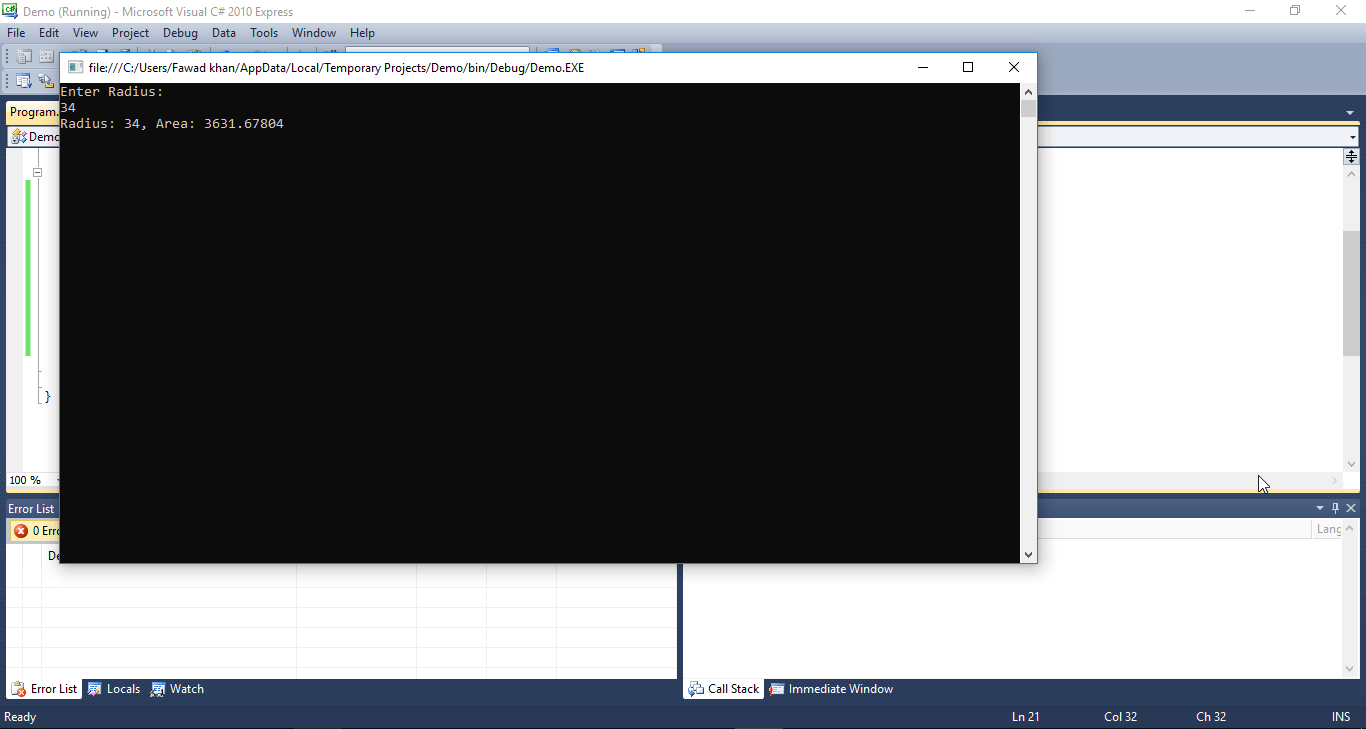Click the New Project toolbar icon
The image size is (1366, 729).
pyautogui.click(x=23, y=56)
